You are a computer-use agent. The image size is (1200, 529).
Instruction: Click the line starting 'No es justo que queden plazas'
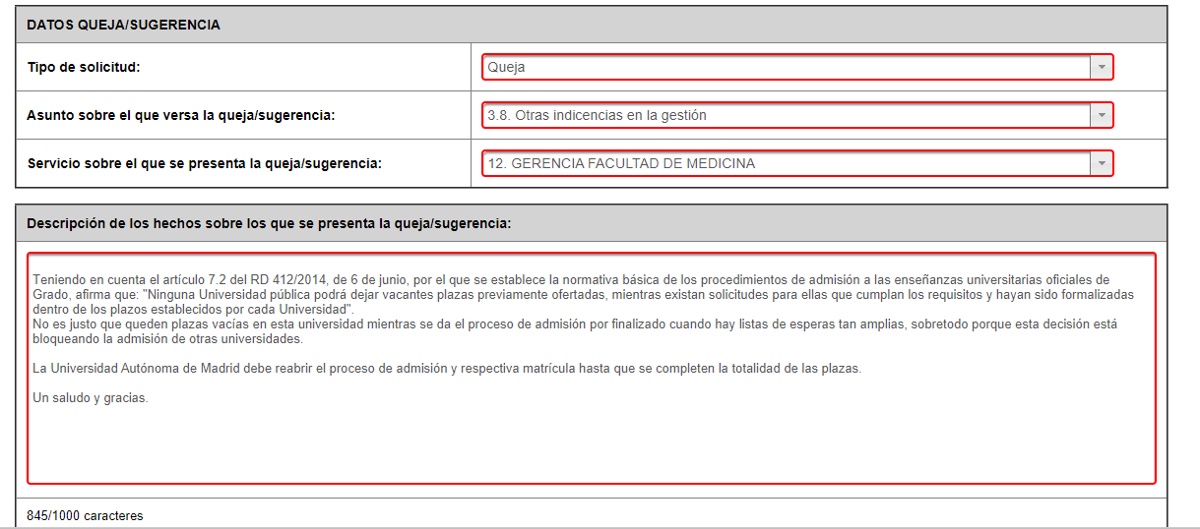(x=575, y=325)
